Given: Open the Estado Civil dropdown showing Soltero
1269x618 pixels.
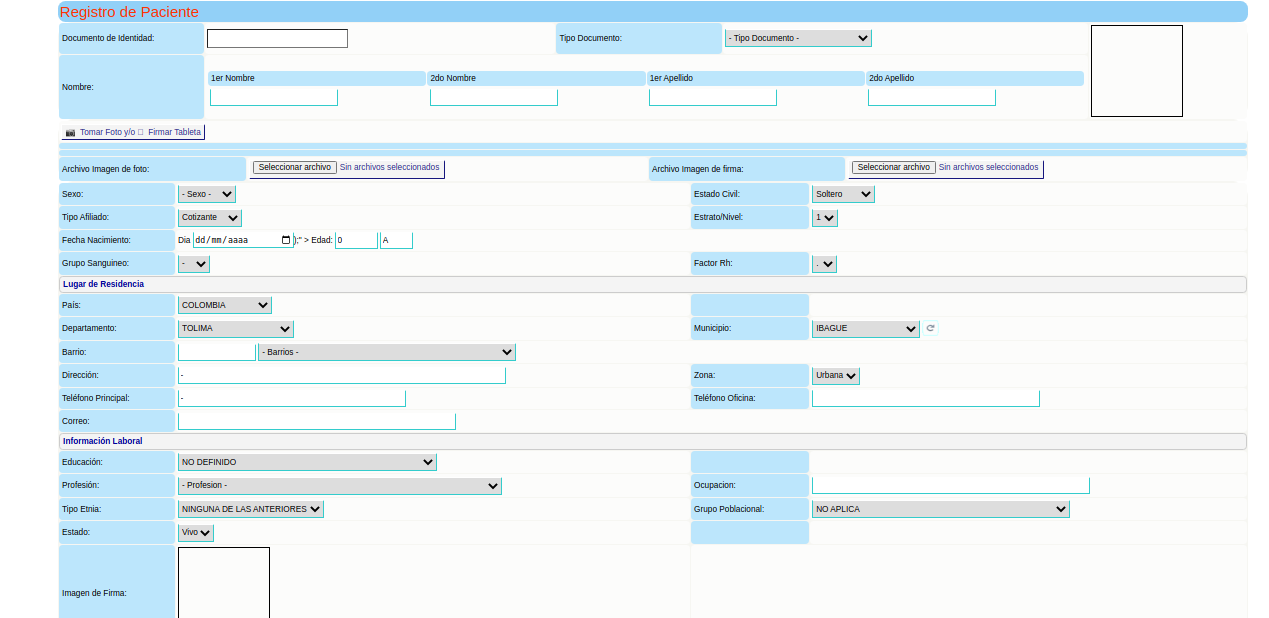Looking at the screenshot, I should (x=842, y=194).
